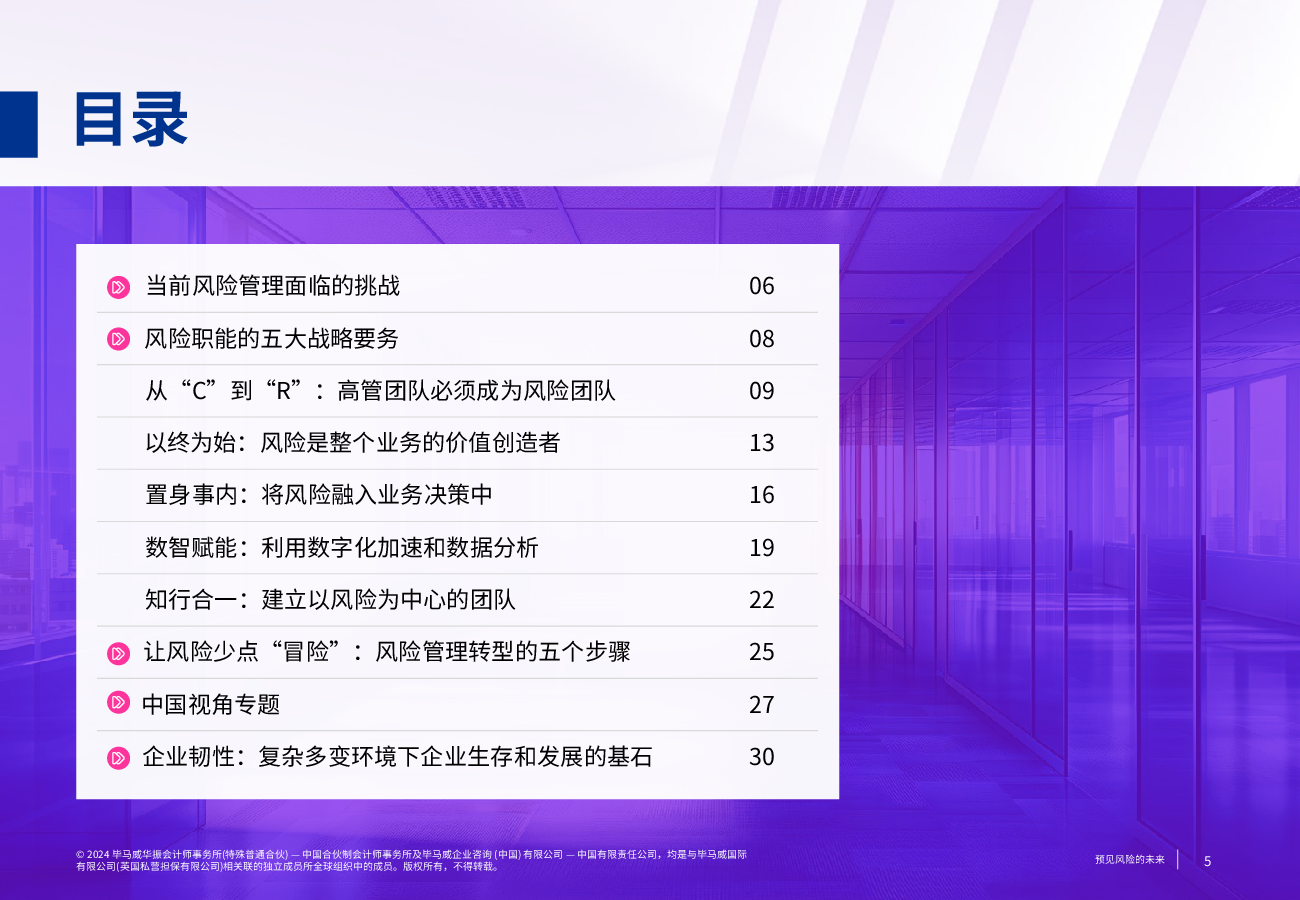
Task: Click page number 06
Action: click(x=762, y=286)
